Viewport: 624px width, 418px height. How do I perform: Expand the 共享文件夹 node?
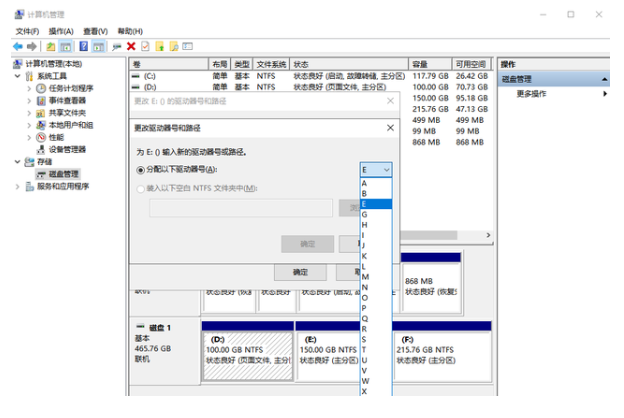(x=29, y=113)
